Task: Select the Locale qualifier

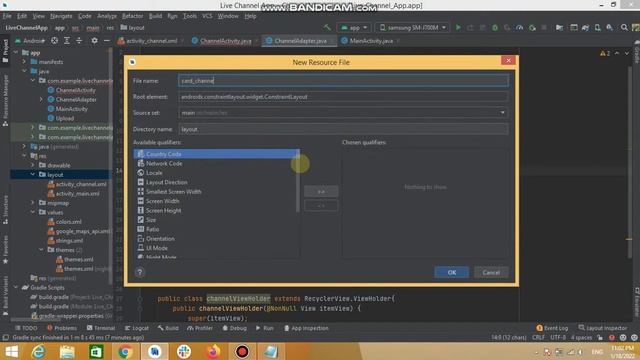Action: point(216,173)
